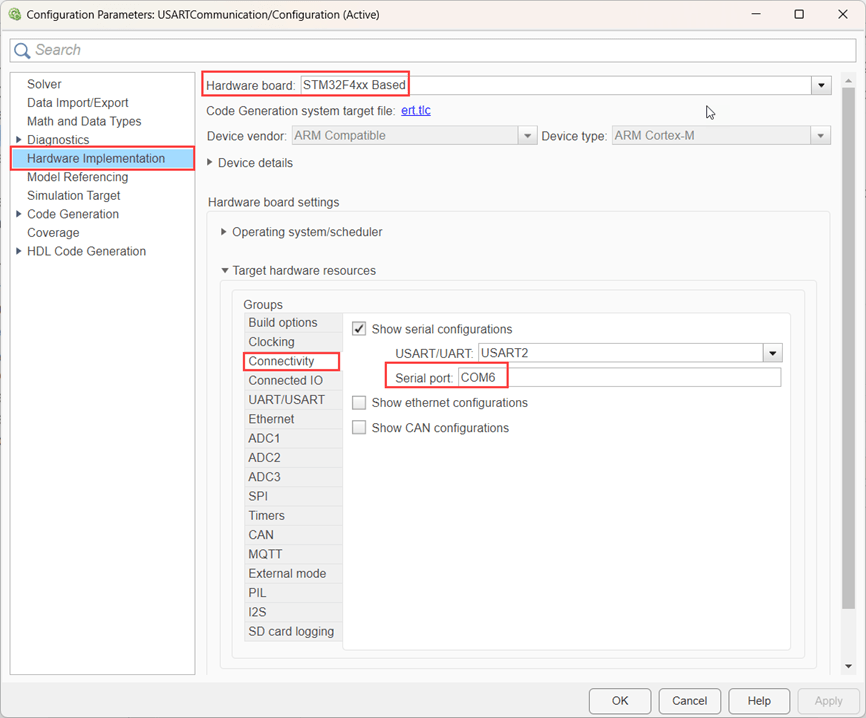Expand the Diagnostics tree node
Screen dimensions: 866x718
(x=19, y=140)
